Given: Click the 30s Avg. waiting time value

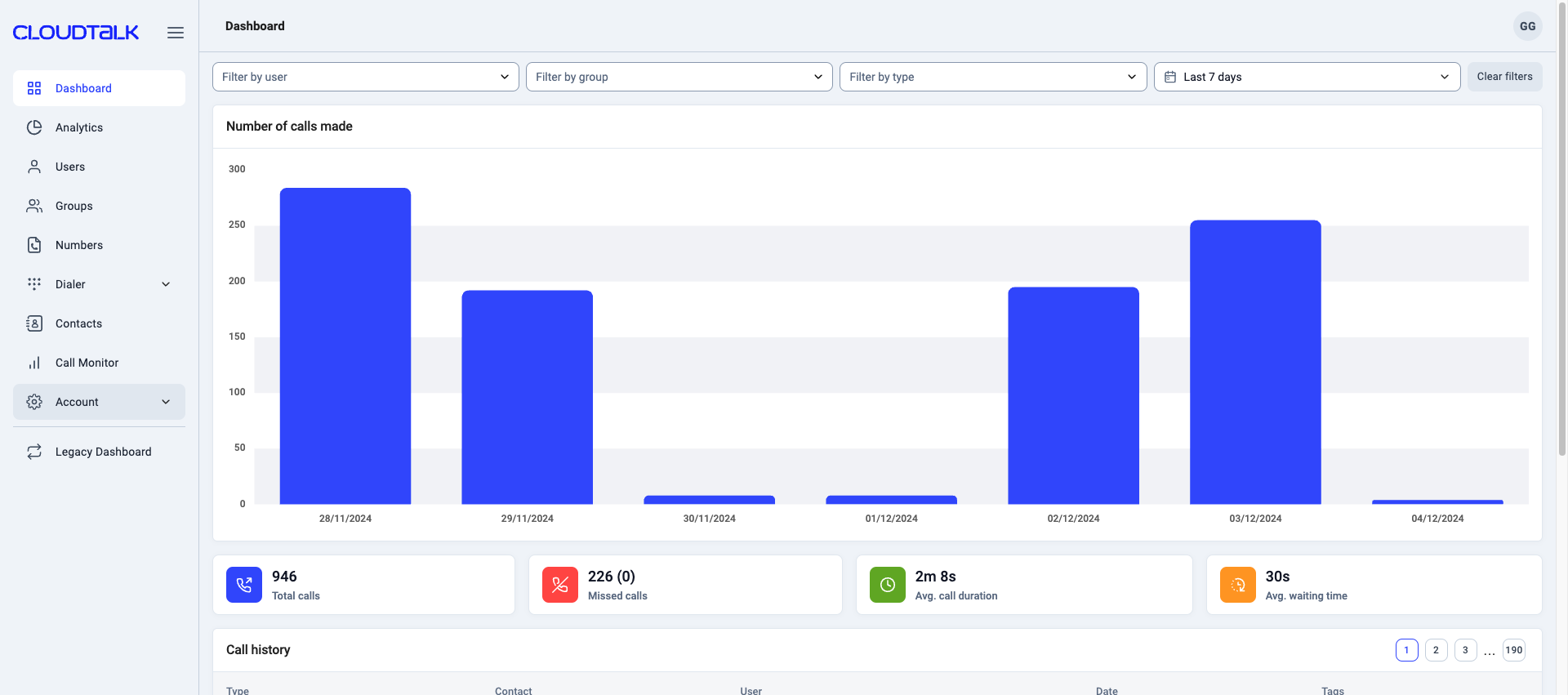Looking at the screenshot, I should [x=1278, y=577].
